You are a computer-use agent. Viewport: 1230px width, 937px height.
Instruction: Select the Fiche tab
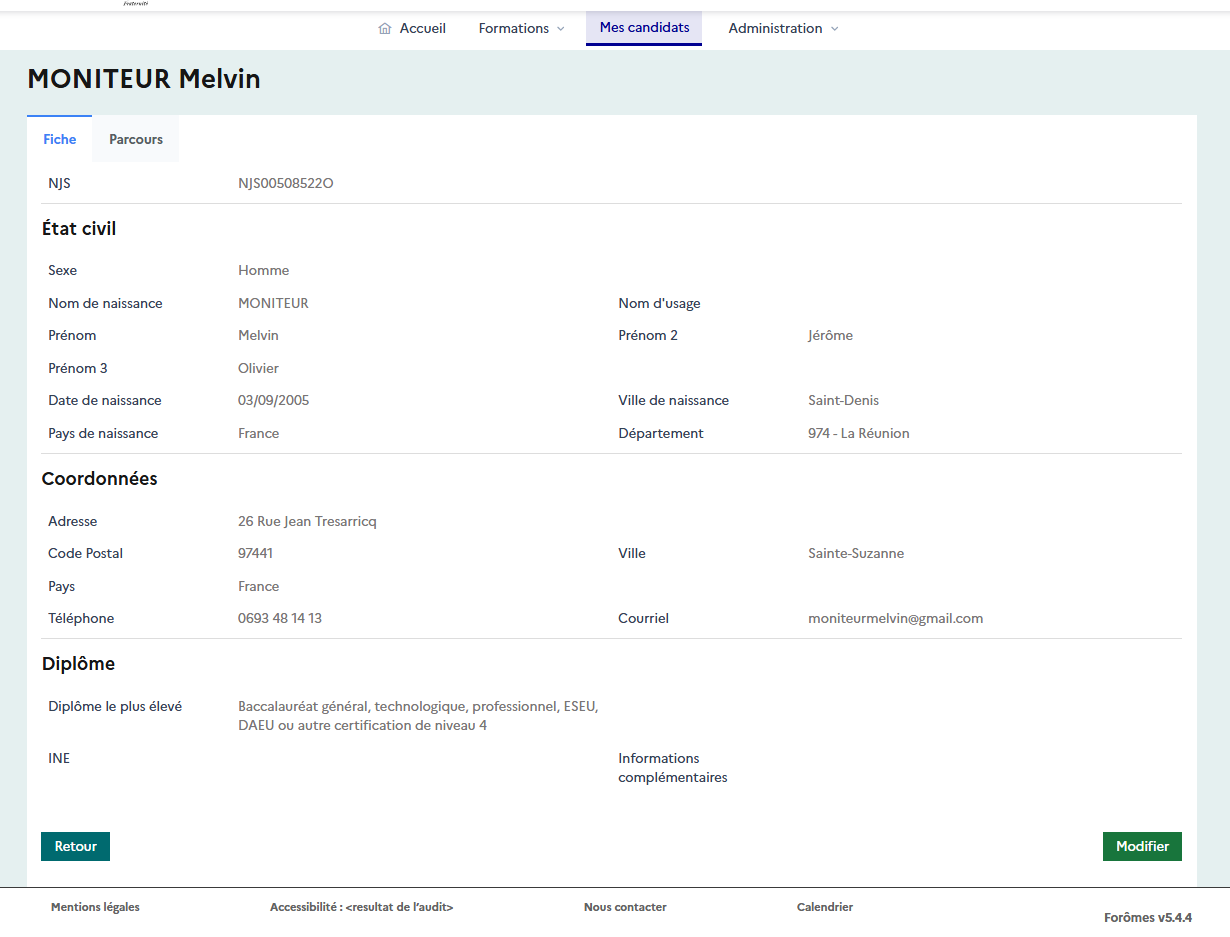60,139
